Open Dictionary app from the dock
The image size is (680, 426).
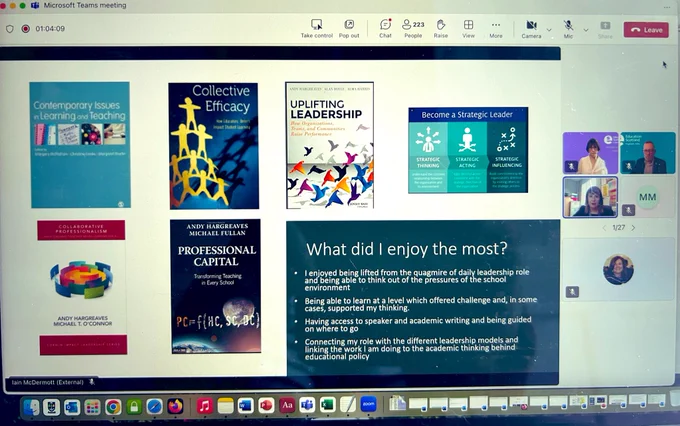[x=287, y=405]
